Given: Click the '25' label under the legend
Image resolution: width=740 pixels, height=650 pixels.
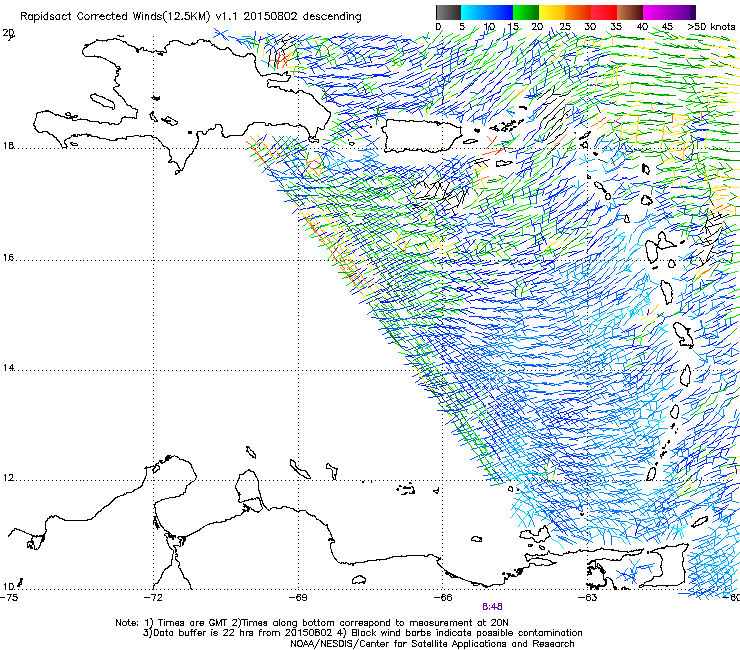Looking at the screenshot, I should tap(565, 27).
